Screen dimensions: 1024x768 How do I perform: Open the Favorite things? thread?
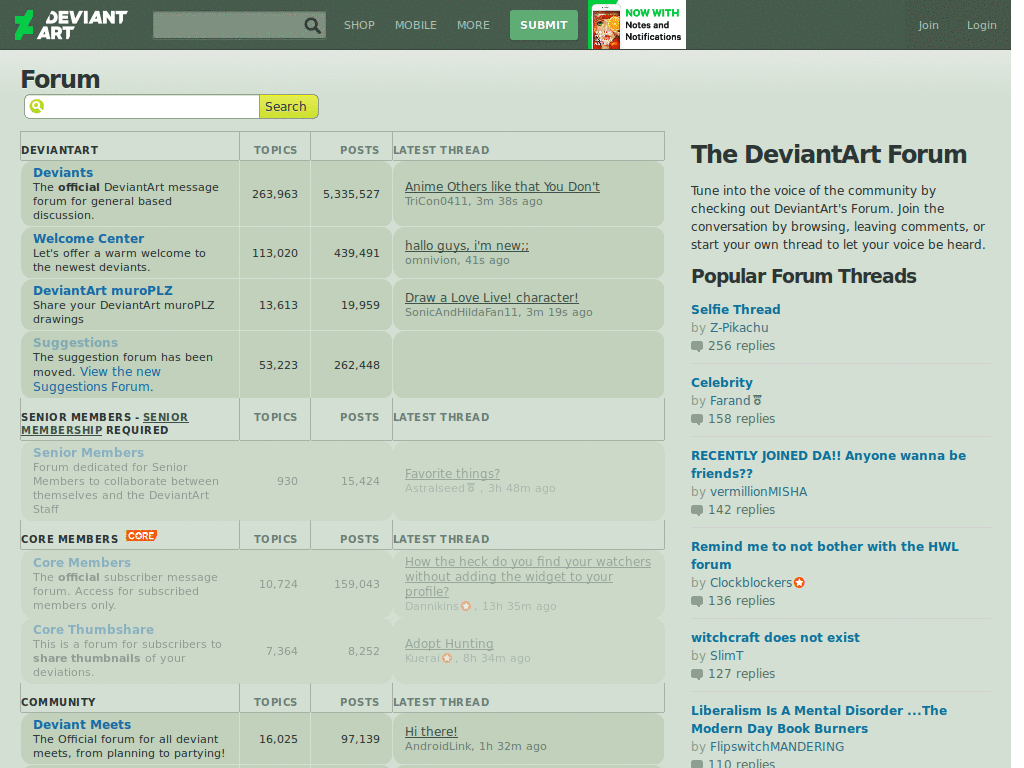pyautogui.click(x=453, y=473)
